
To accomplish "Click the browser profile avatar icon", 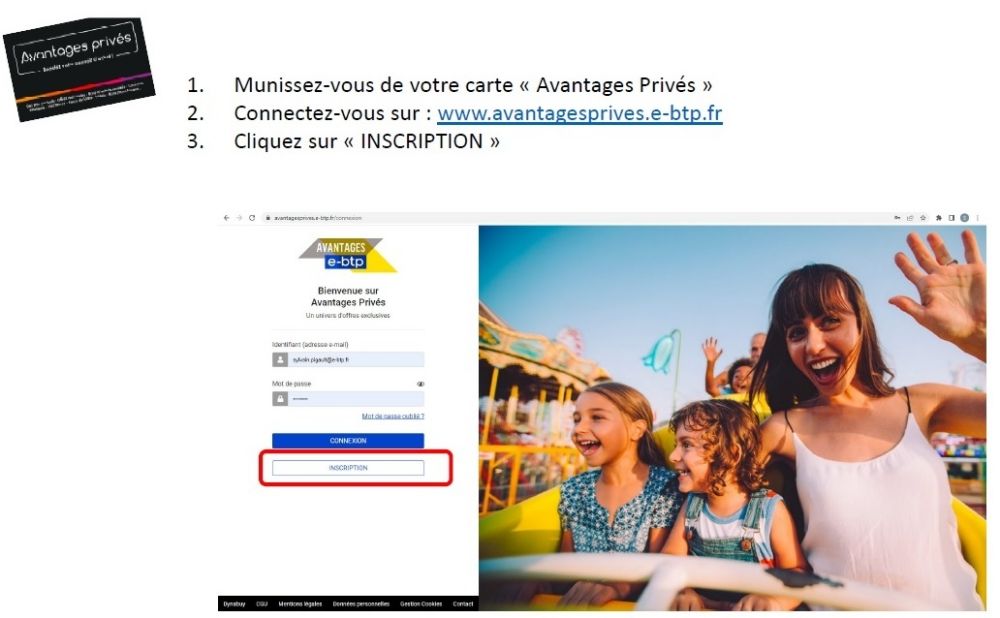I will click(x=965, y=217).
